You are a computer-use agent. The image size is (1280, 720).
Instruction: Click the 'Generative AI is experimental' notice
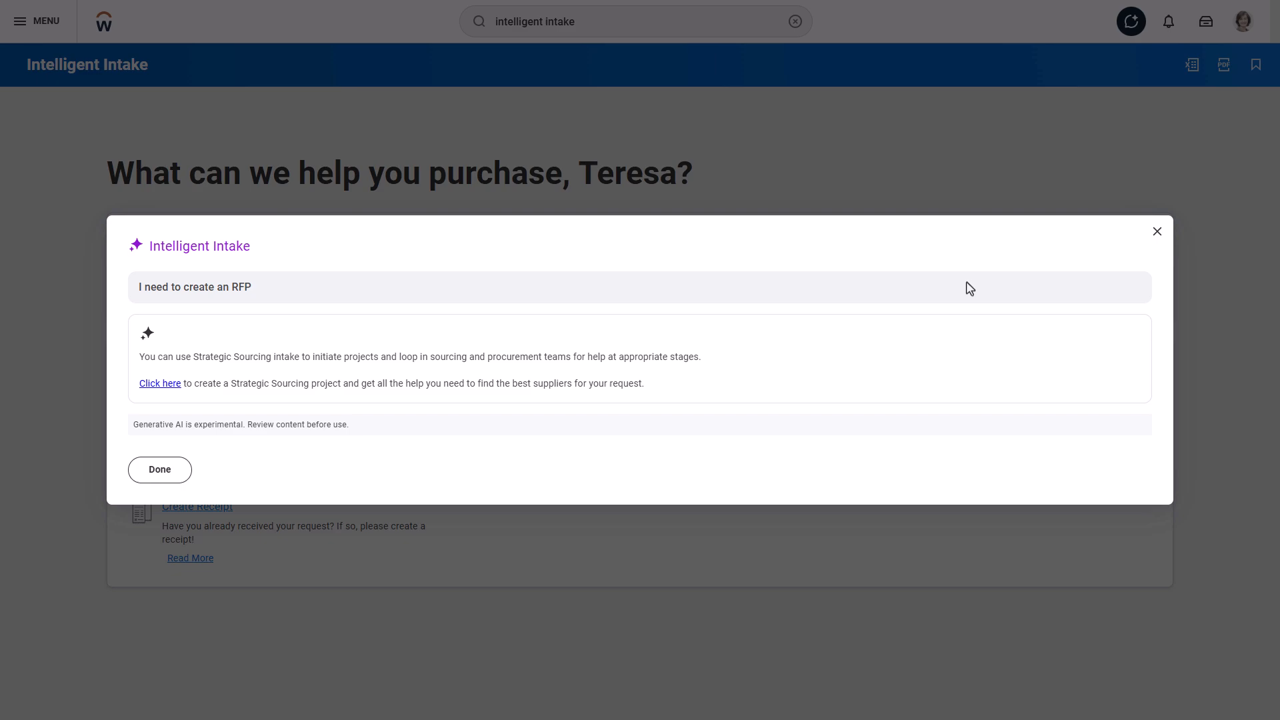tap(640, 424)
